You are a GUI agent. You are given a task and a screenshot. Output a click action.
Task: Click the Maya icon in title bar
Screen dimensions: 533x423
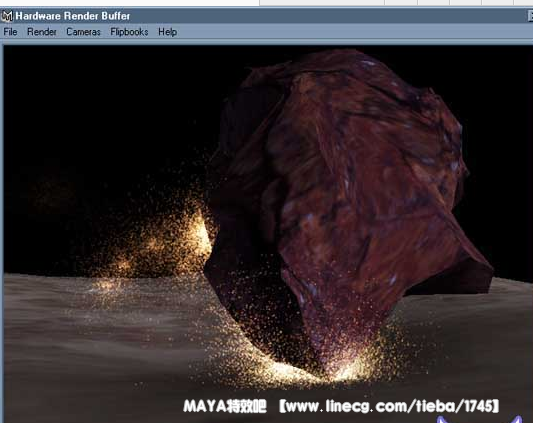tap(7, 16)
